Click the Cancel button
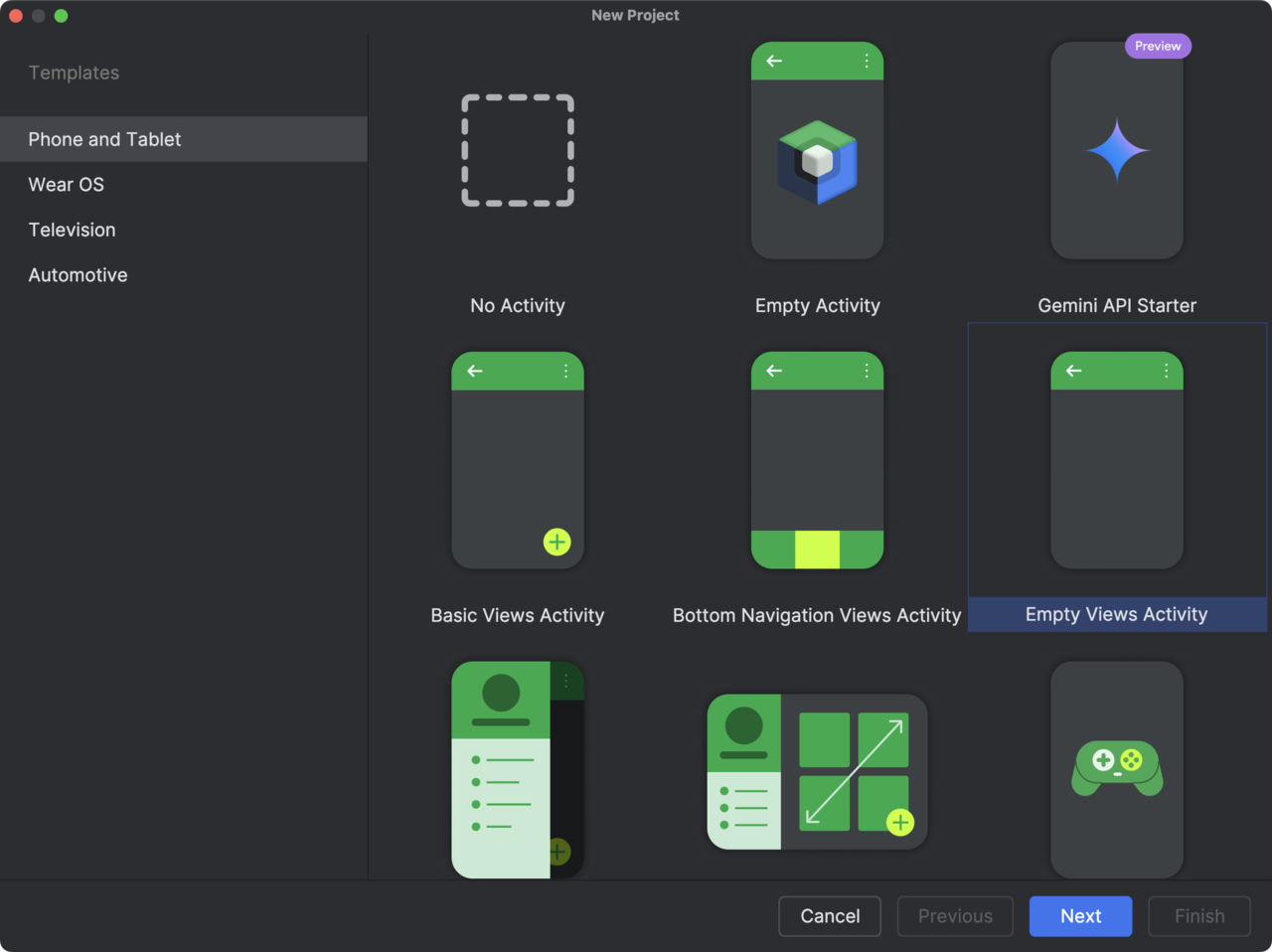The height and width of the screenshot is (952, 1272). (x=830, y=916)
